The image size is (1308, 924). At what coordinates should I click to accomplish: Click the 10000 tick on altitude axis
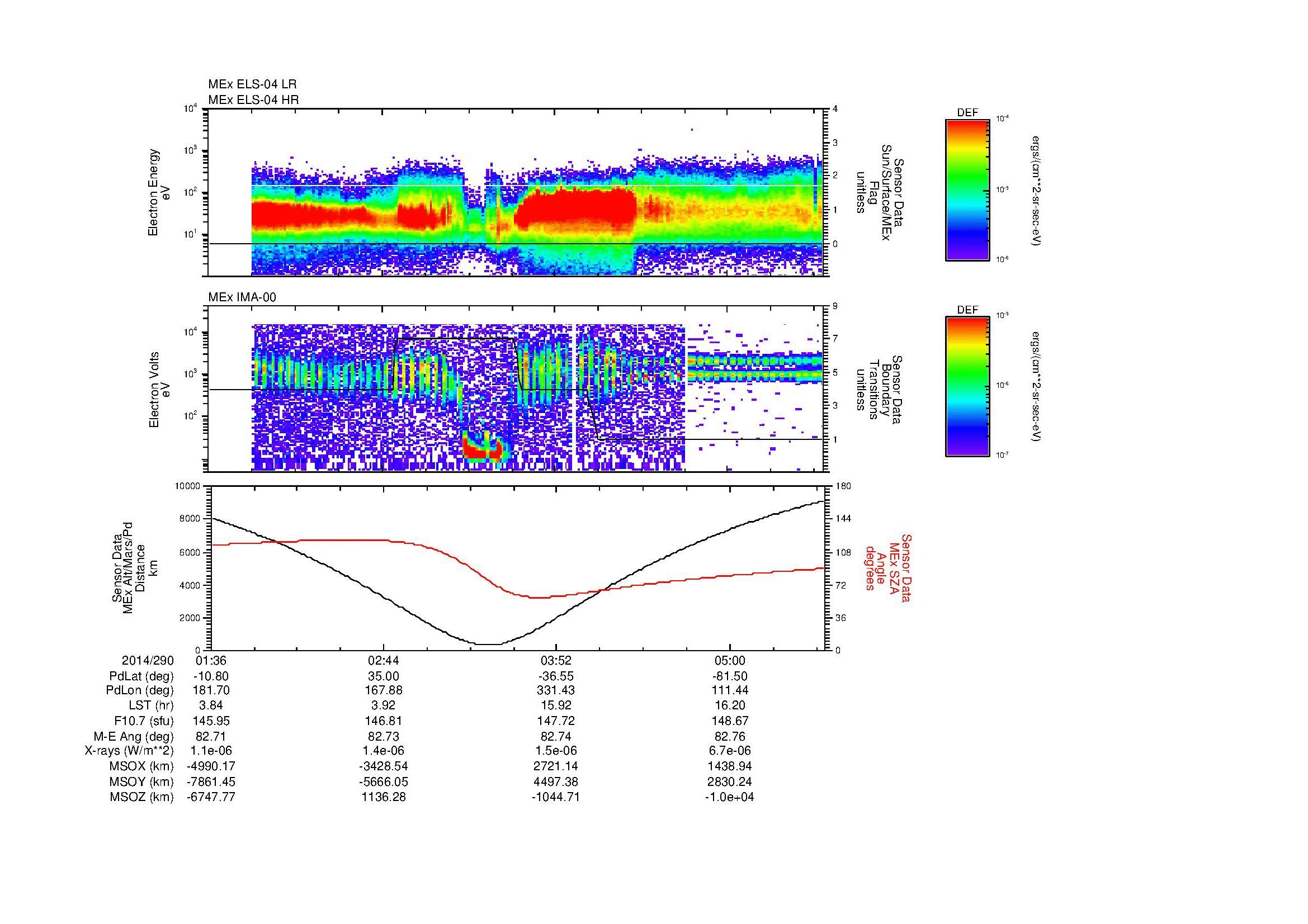pyautogui.click(x=187, y=486)
